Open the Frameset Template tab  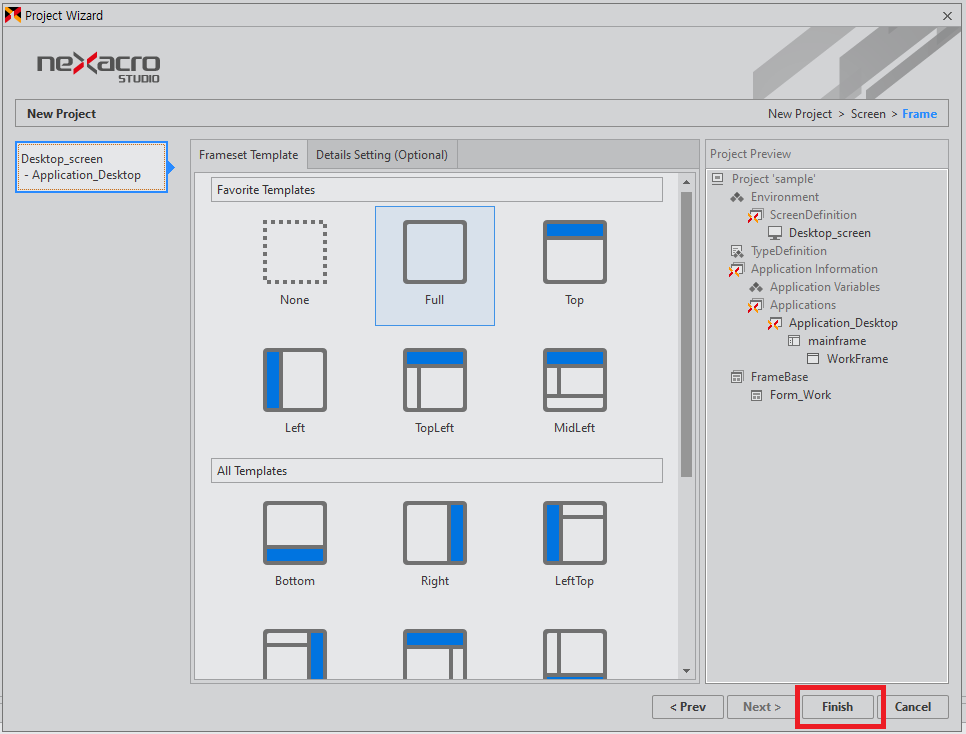[x=248, y=155]
